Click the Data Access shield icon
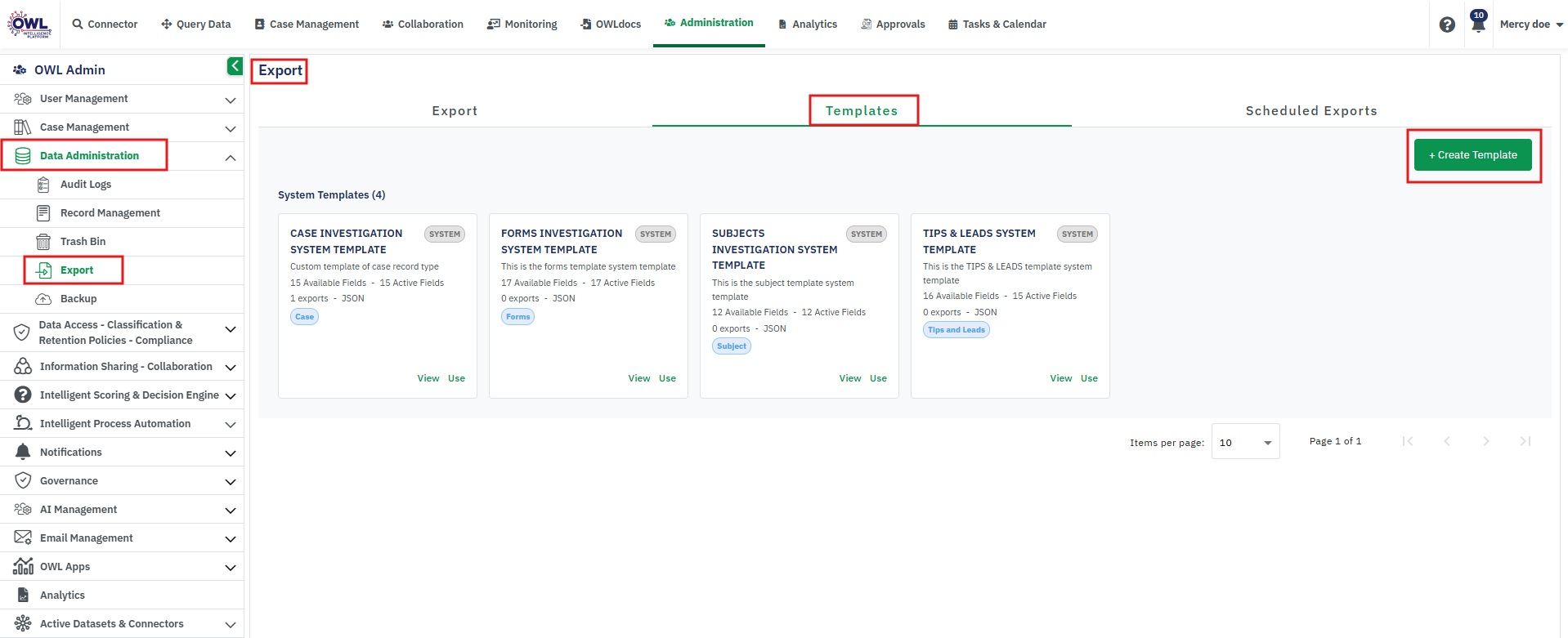 click(x=22, y=332)
